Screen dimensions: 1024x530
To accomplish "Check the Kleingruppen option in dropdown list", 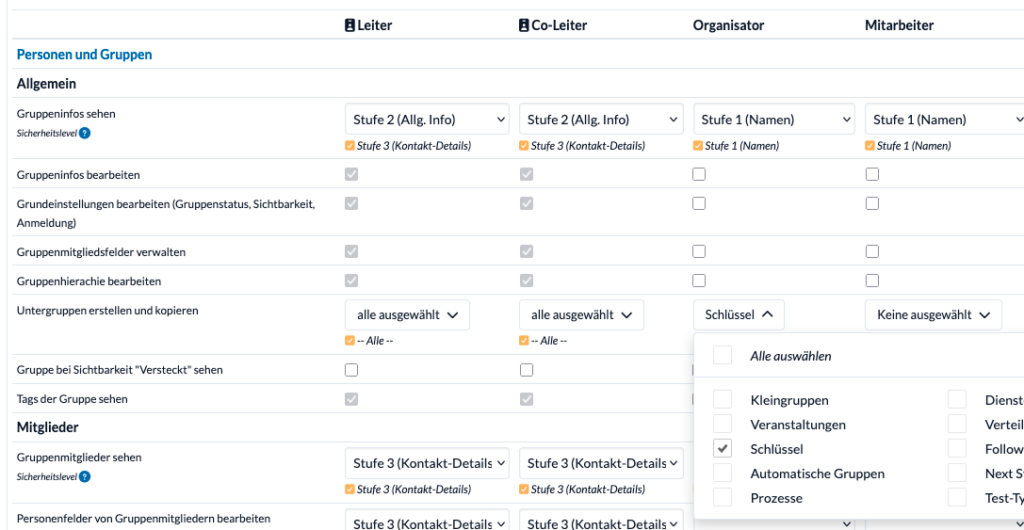I will pos(722,400).
